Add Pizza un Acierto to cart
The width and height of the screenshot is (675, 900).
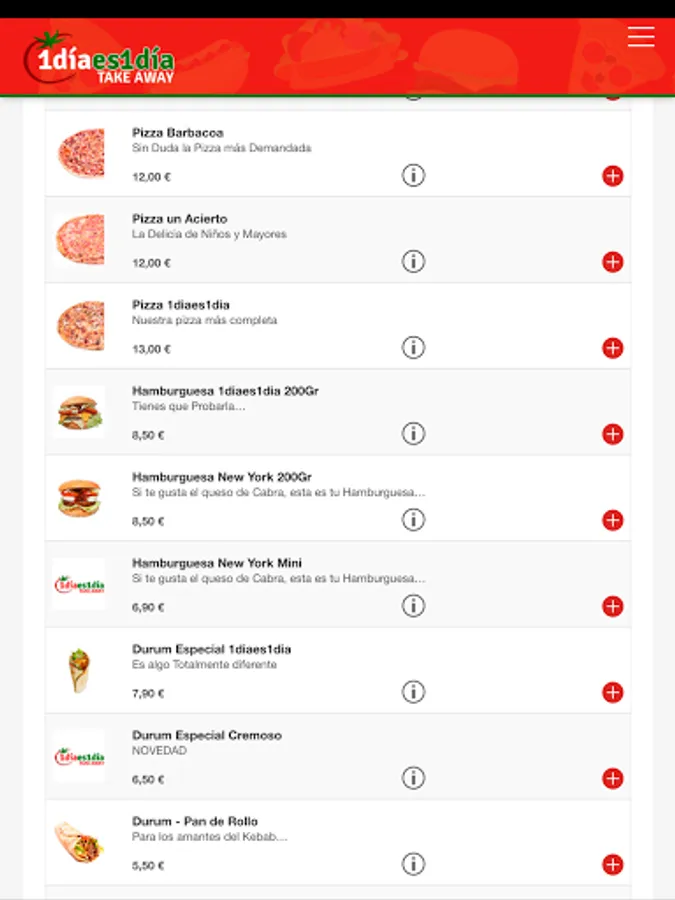(x=613, y=262)
